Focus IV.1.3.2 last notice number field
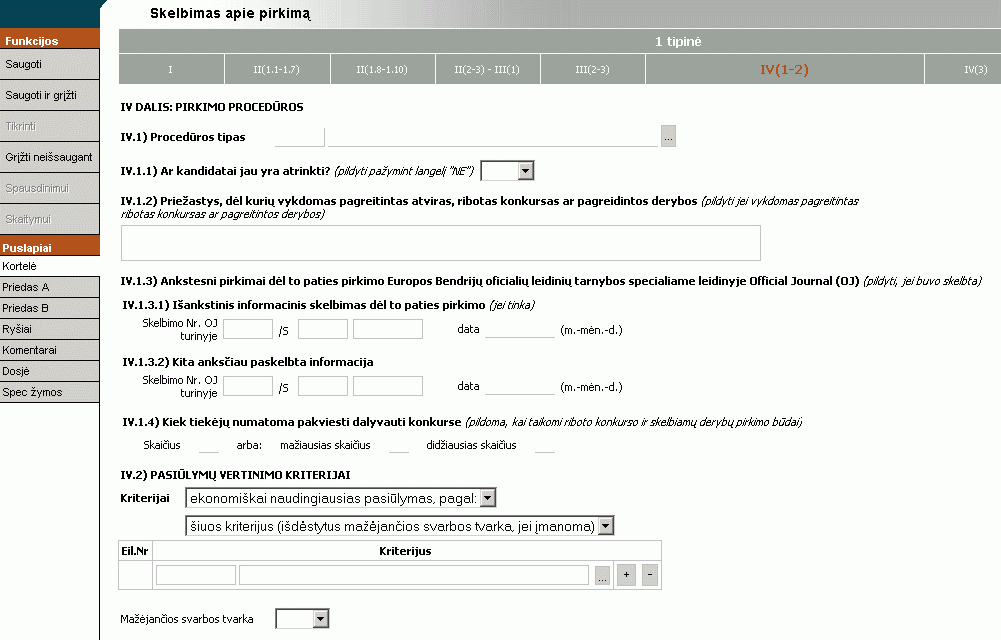Image resolution: width=1001 pixels, height=640 pixels. coord(388,386)
